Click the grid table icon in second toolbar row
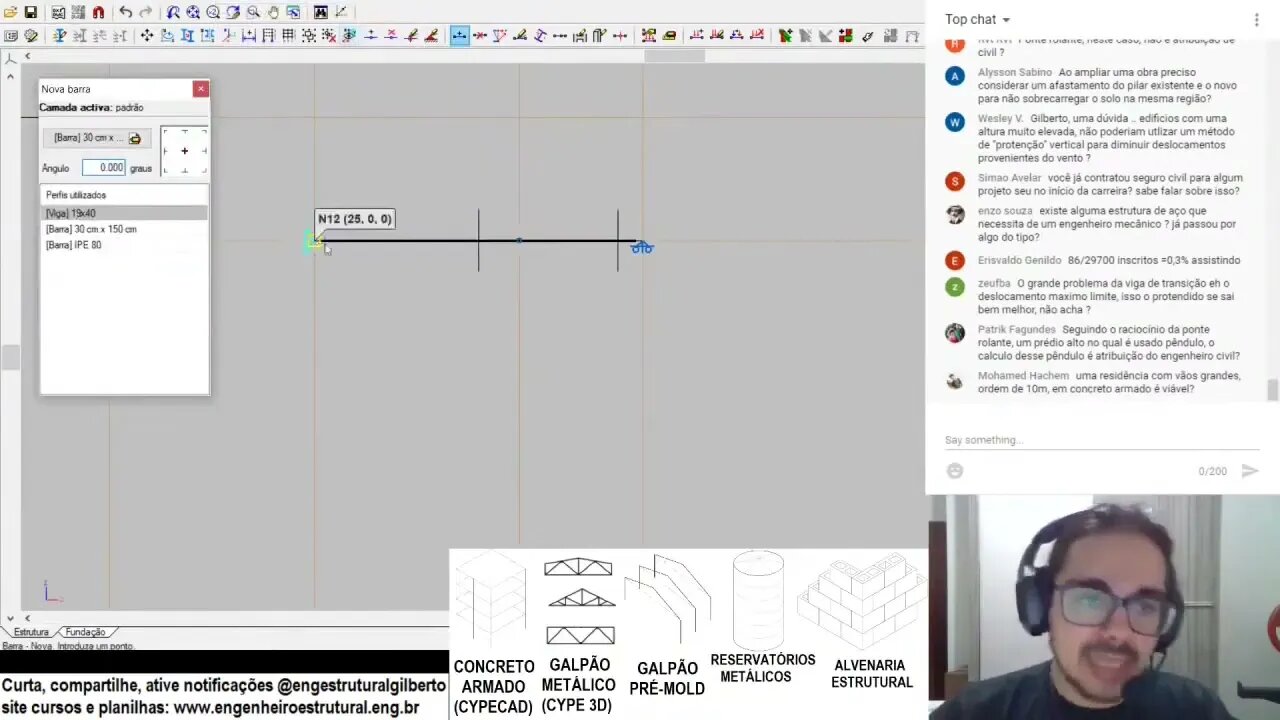The width and height of the screenshot is (1280, 720). pyautogui.click(x=288, y=35)
